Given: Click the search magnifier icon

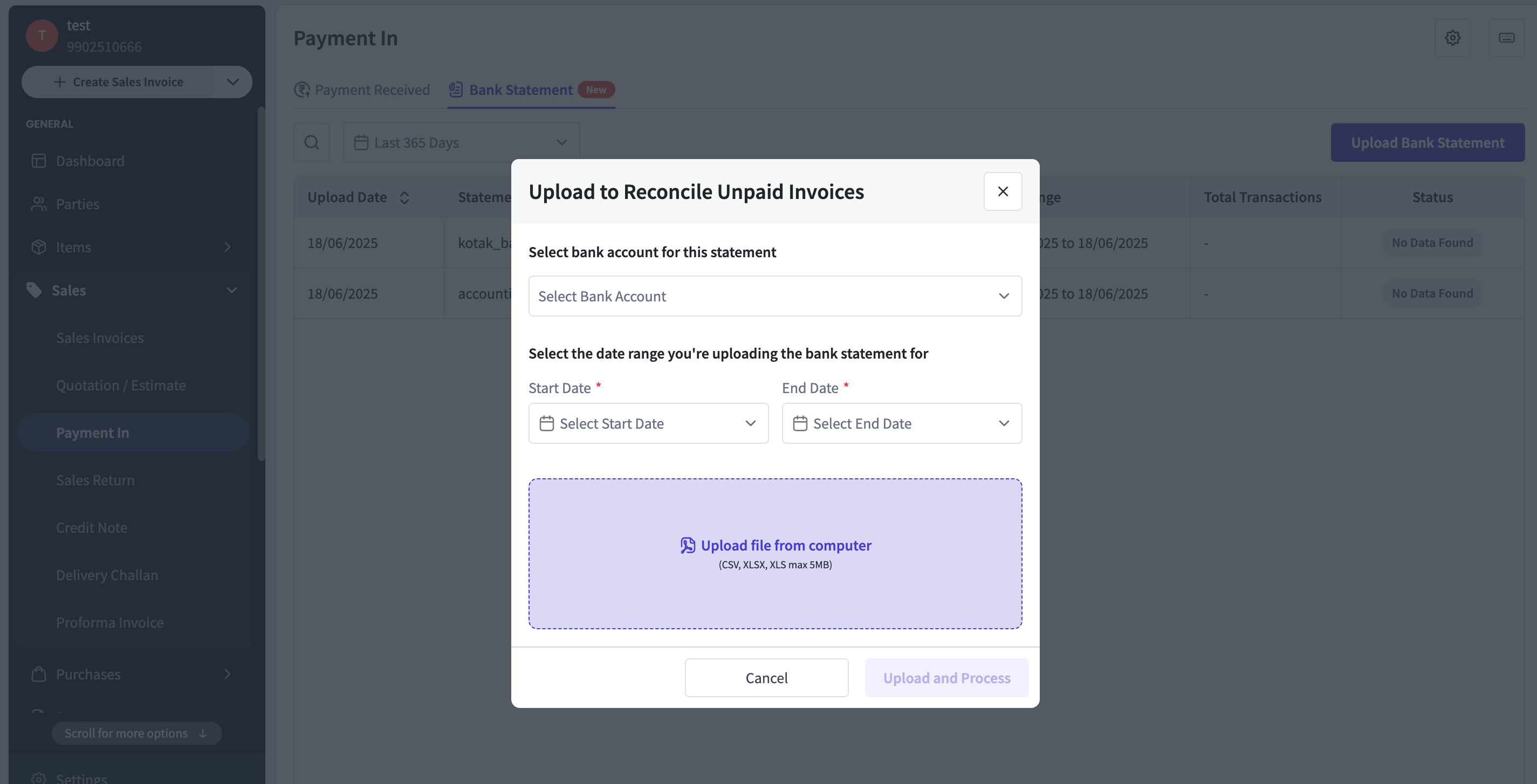Looking at the screenshot, I should (x=312, y=142).
